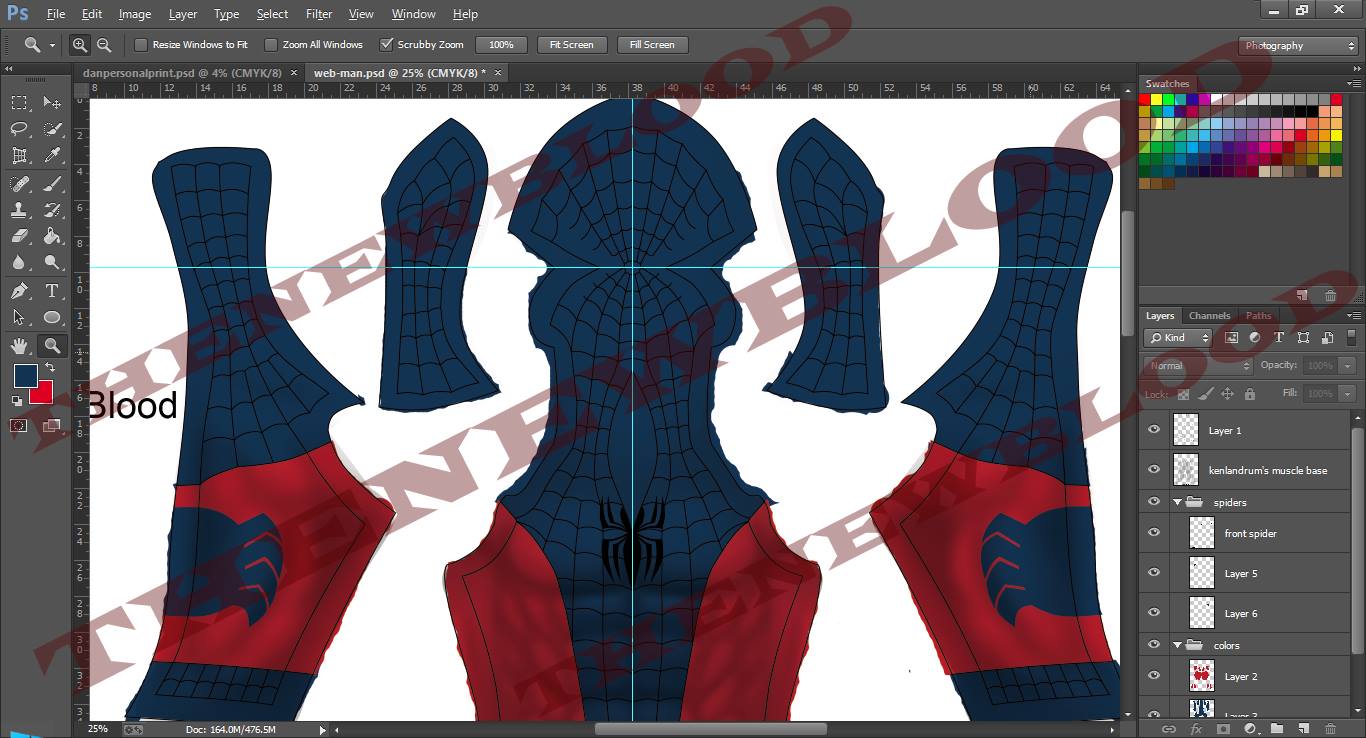Image resolution: width=1366 pixels, height=738 pixels.
Task: Select the Dodge tool
Action: pyautogui.click(x=52, y=263)
